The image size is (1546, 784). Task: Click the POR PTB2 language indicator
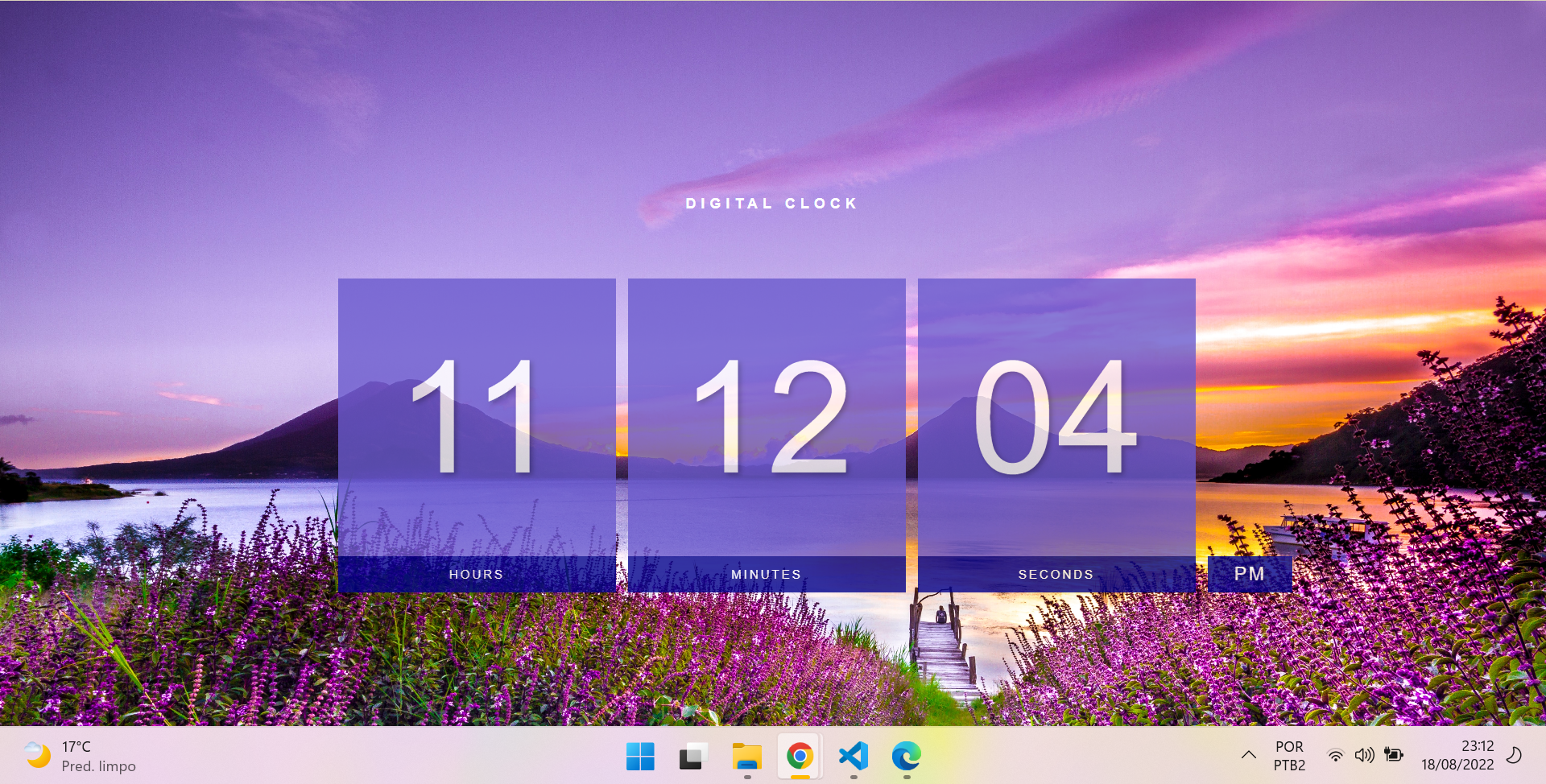tap(1289, 756)
